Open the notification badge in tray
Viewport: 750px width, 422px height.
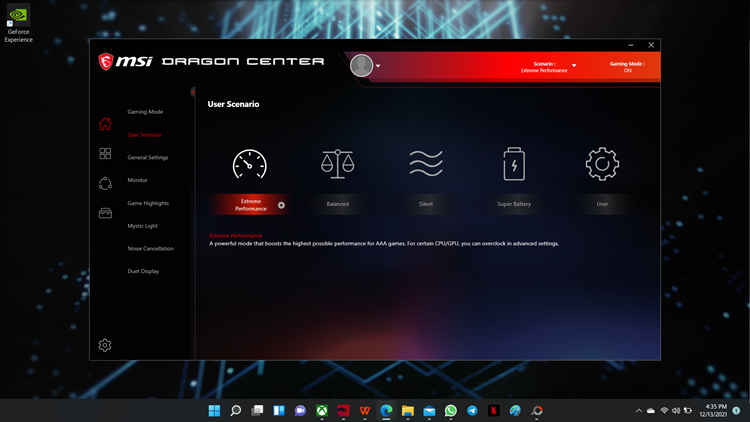pos(737,411)
